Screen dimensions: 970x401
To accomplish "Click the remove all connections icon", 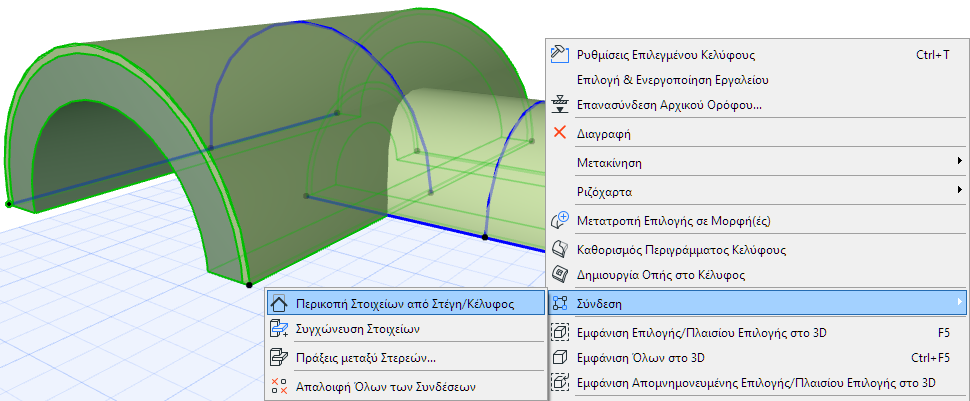I will pyautogui.click(x=279, y=387).
